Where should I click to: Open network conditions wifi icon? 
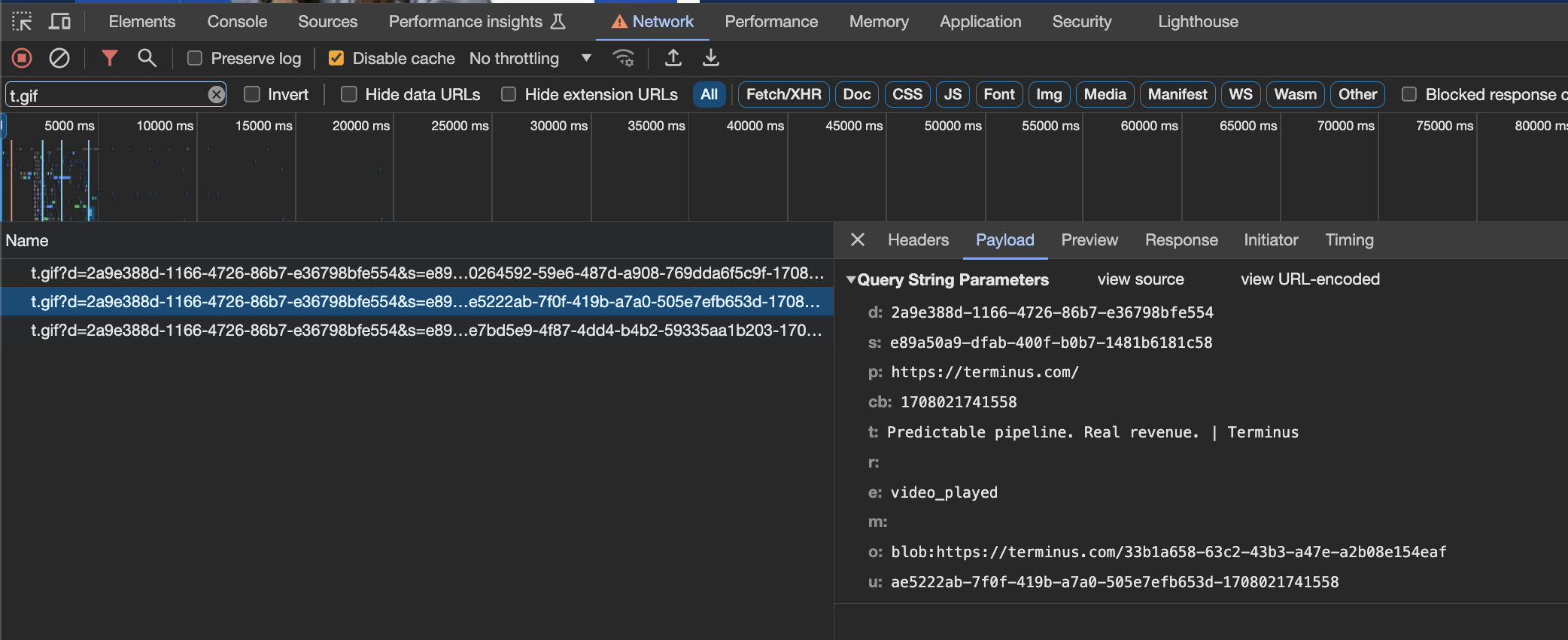[624, 58]
